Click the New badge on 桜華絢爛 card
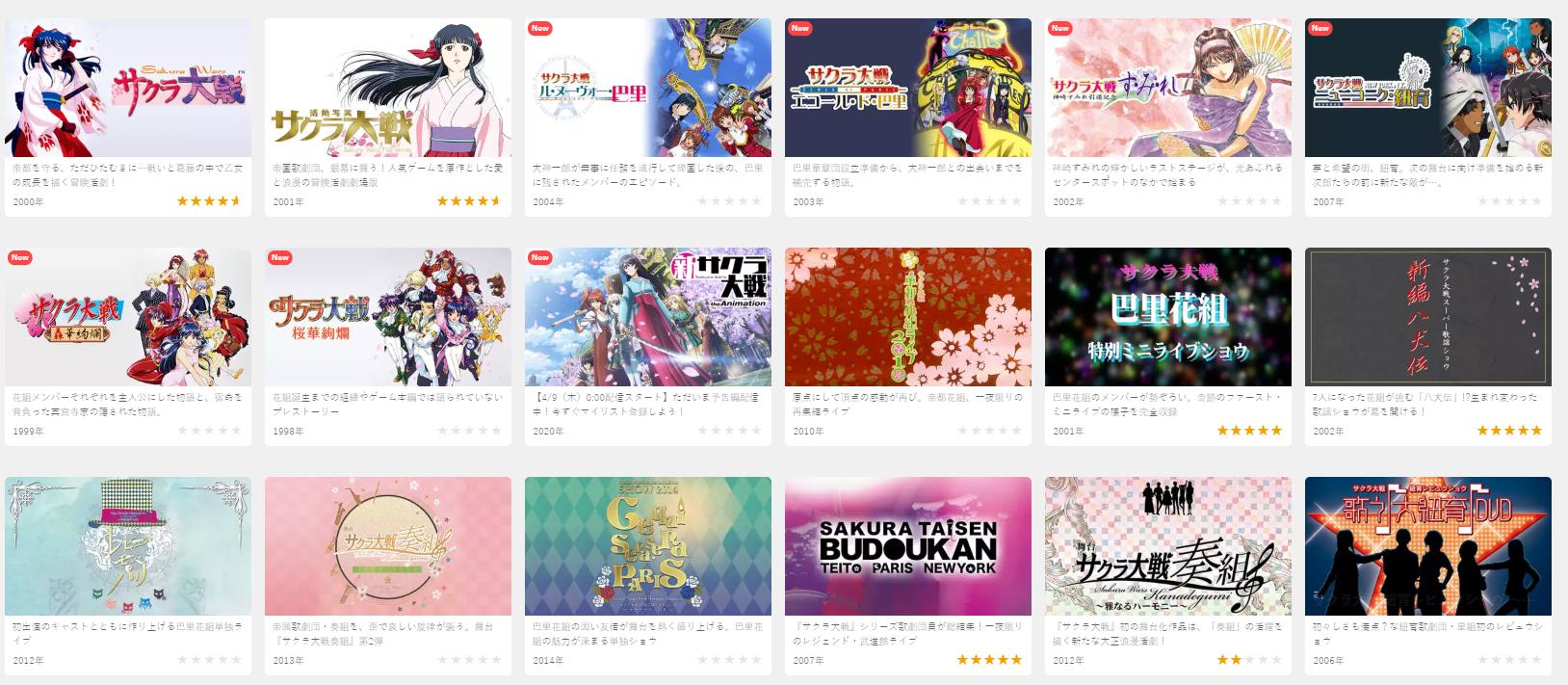 click(279, 257)
